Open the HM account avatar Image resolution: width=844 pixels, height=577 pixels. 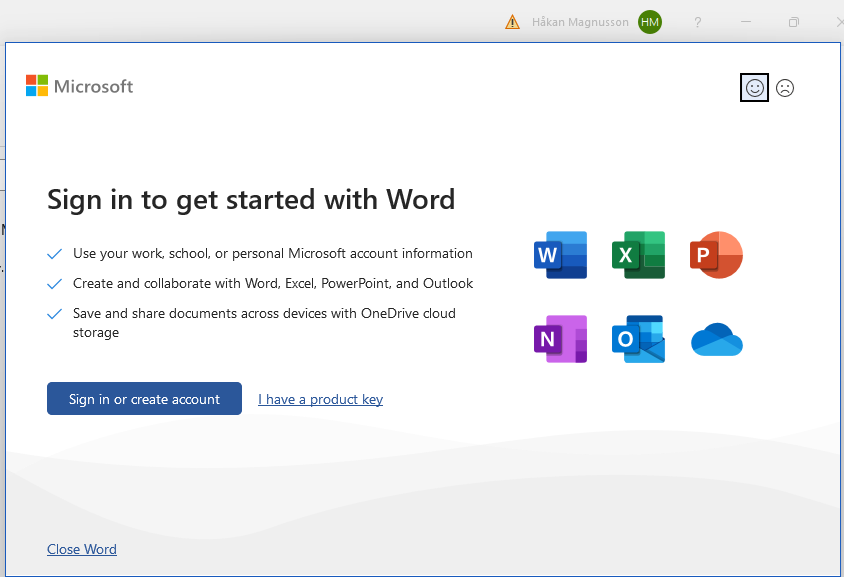pos(650,22)
